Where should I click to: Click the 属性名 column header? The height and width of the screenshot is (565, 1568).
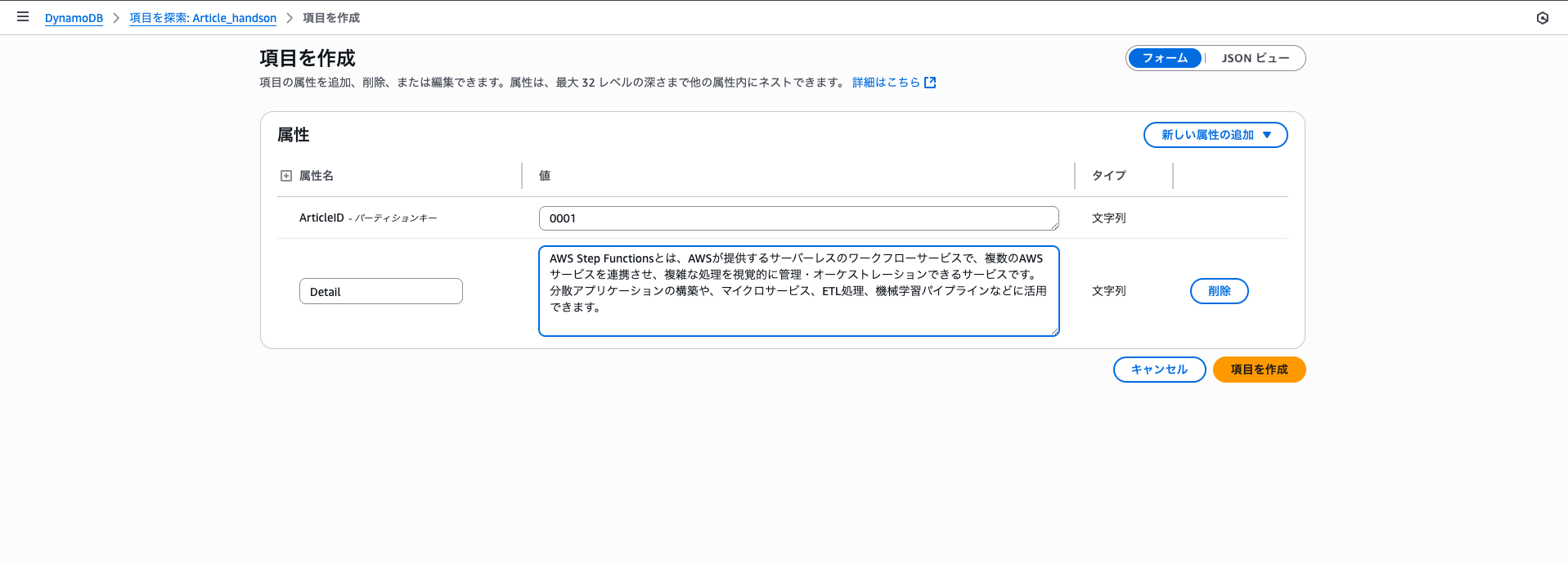pos(316,176)
